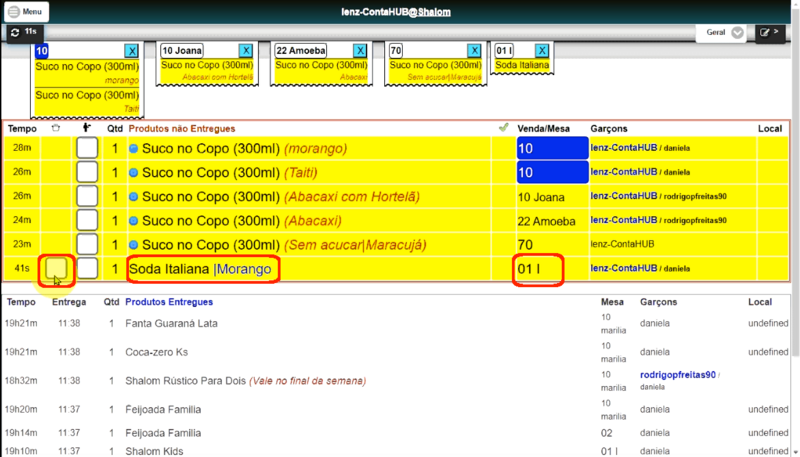Click the waiter figure column header icon
The height and width of the screenshot is (457, 800).
click(87, 128)
